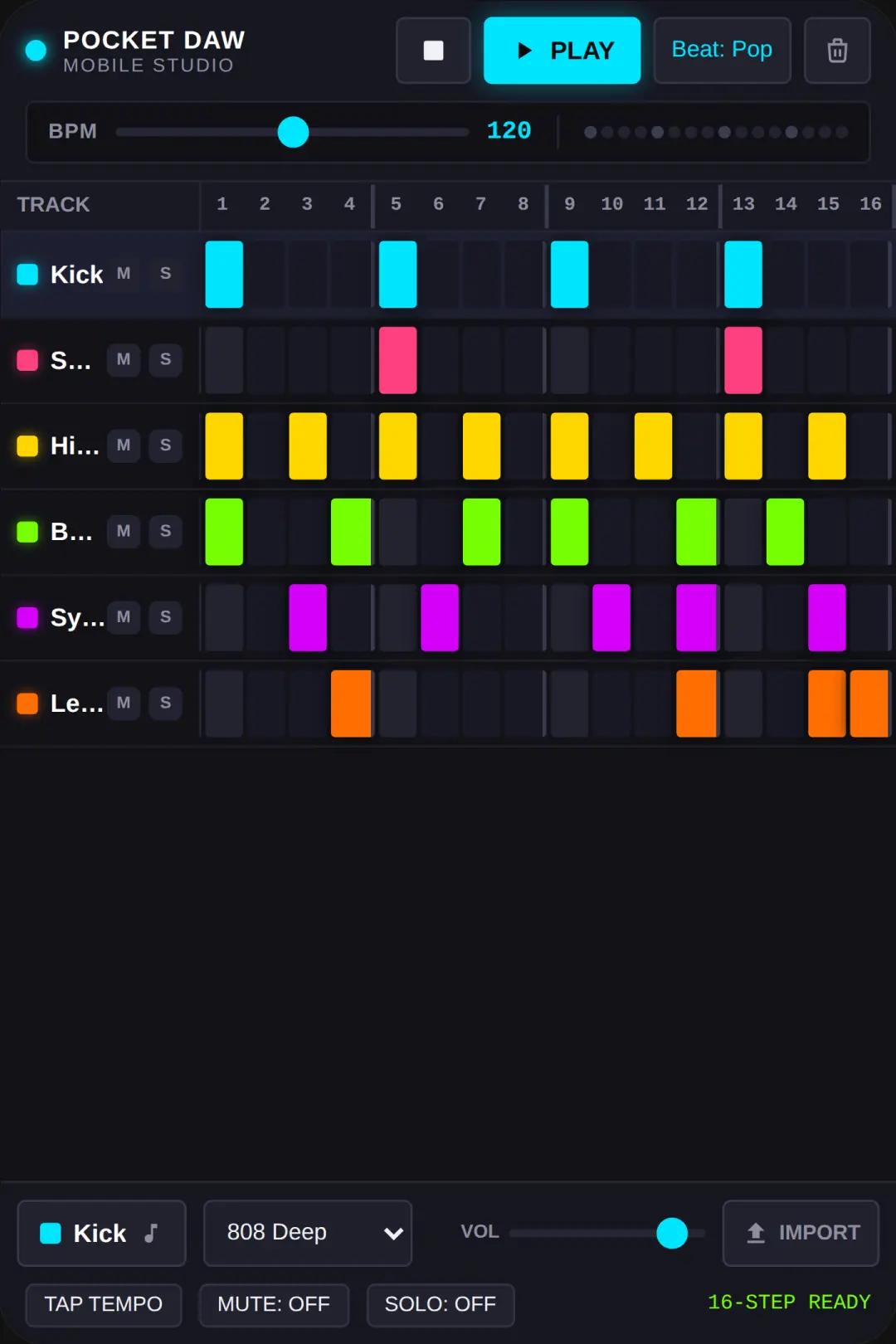The height and width of the screenshot is (1344, 896).
Task: Click step number 9 in header
Action: (x=569, y=204)
